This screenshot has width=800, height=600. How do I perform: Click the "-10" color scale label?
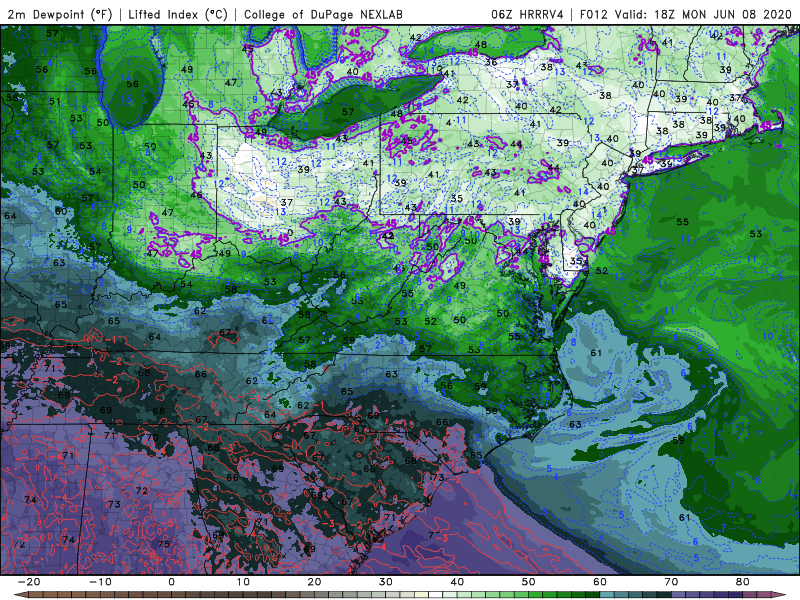coord(100,582)
